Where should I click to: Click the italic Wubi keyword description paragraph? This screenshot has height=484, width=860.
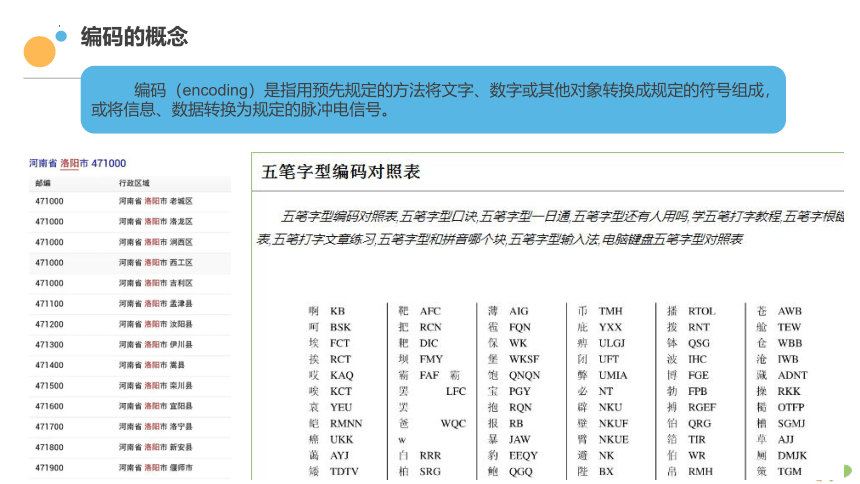pyautogui.click(x=550, y=228)
